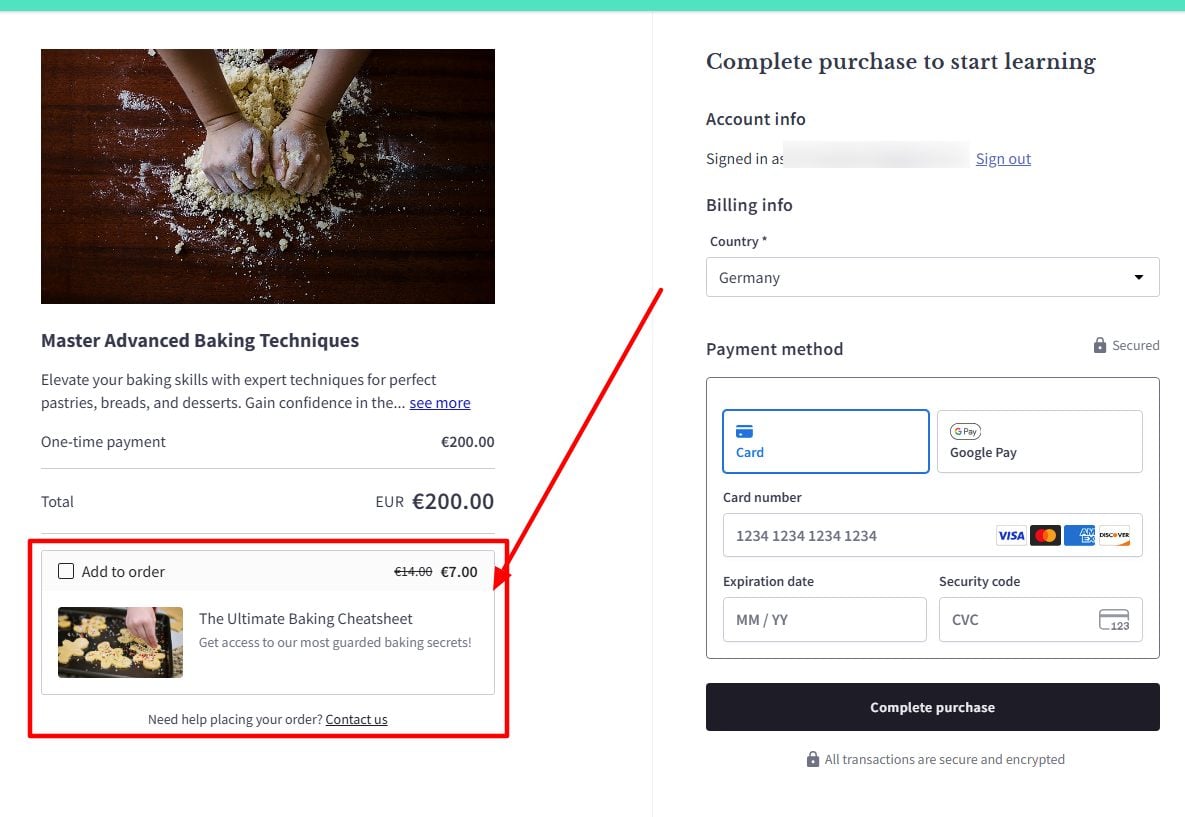Click the Country dropdown arrow
Image resolution: width=1185 pixels, height=817 pixels.
[x=1138, y=278]
